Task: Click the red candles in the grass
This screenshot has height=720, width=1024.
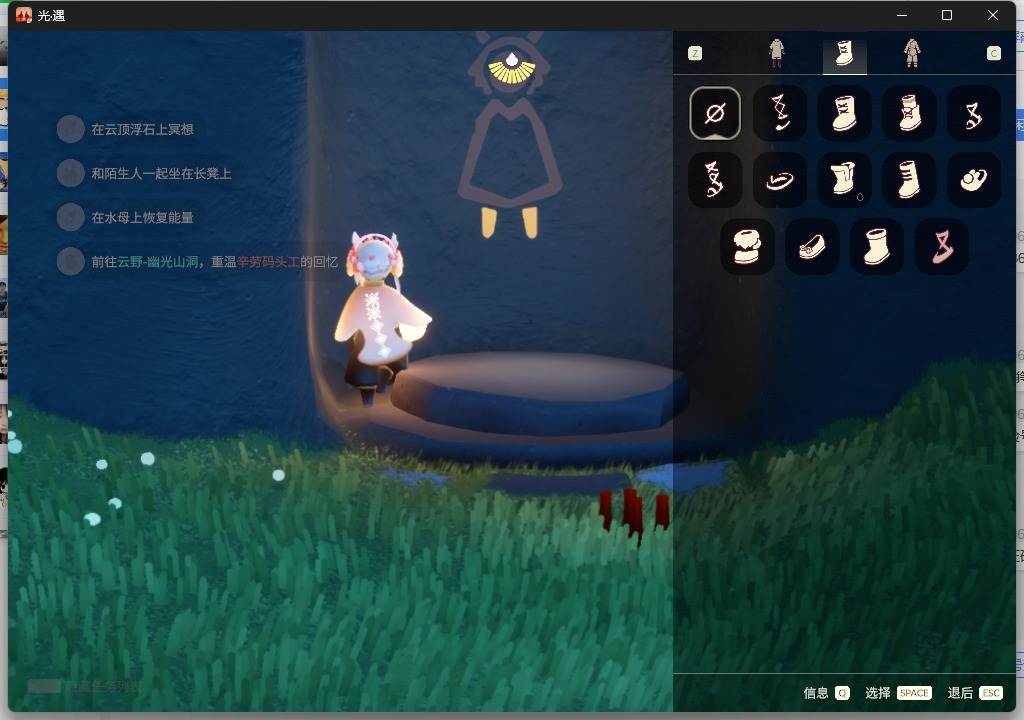Action: (x=633, y=513)
